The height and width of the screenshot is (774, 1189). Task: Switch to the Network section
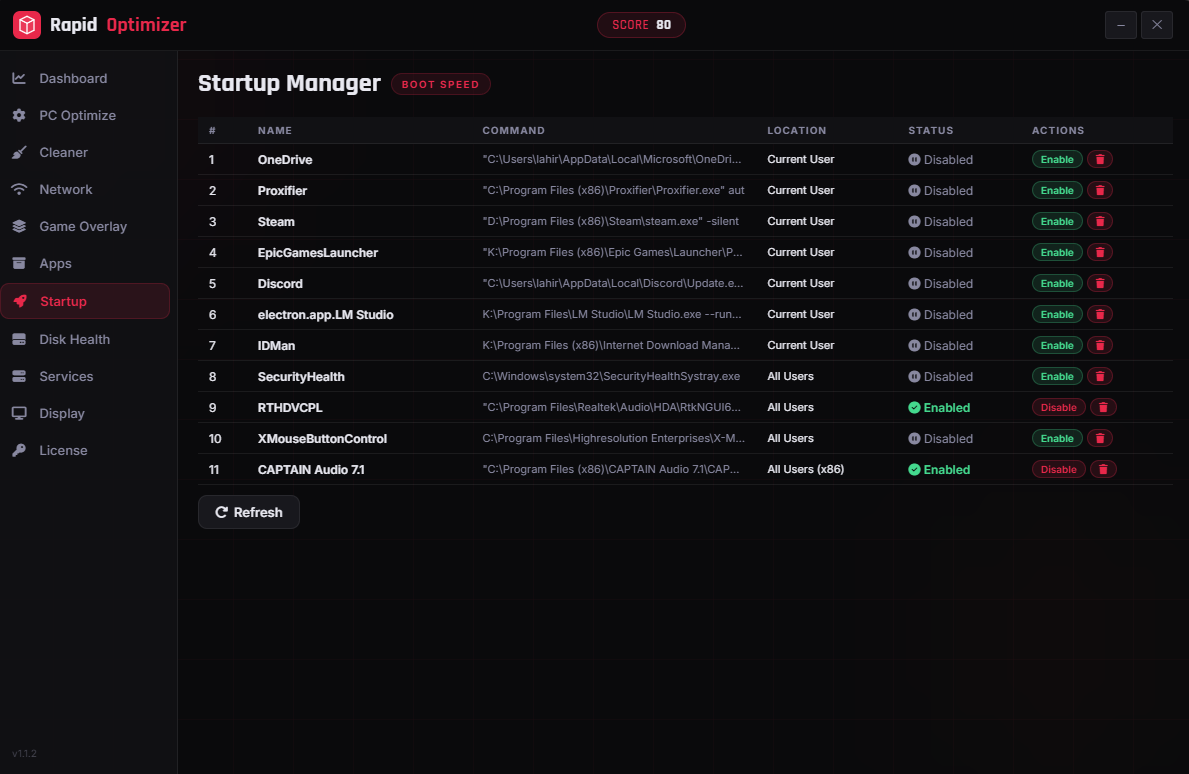click(85, 190)
